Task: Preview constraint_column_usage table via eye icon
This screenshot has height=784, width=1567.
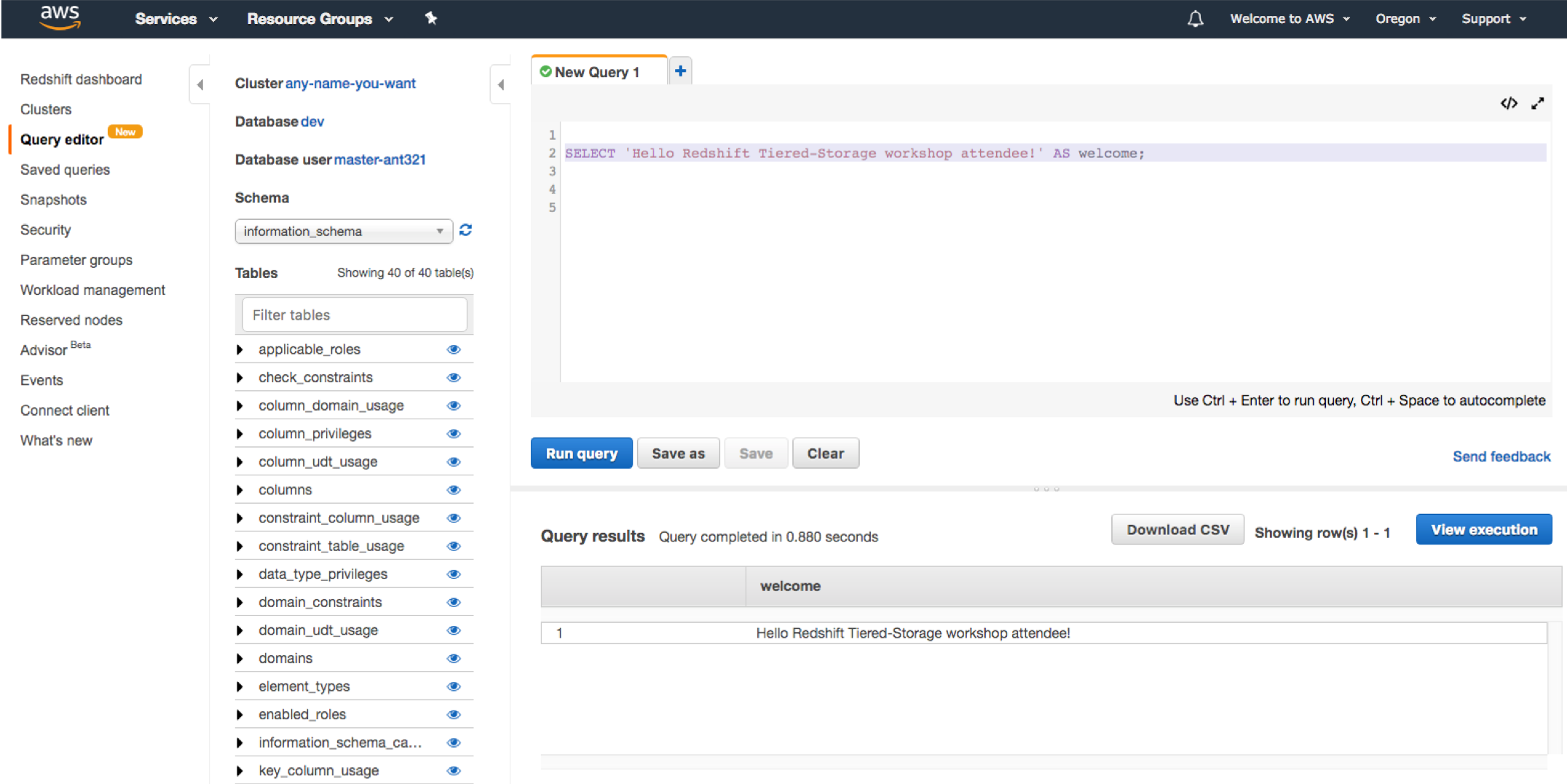Action: point(454,518)
